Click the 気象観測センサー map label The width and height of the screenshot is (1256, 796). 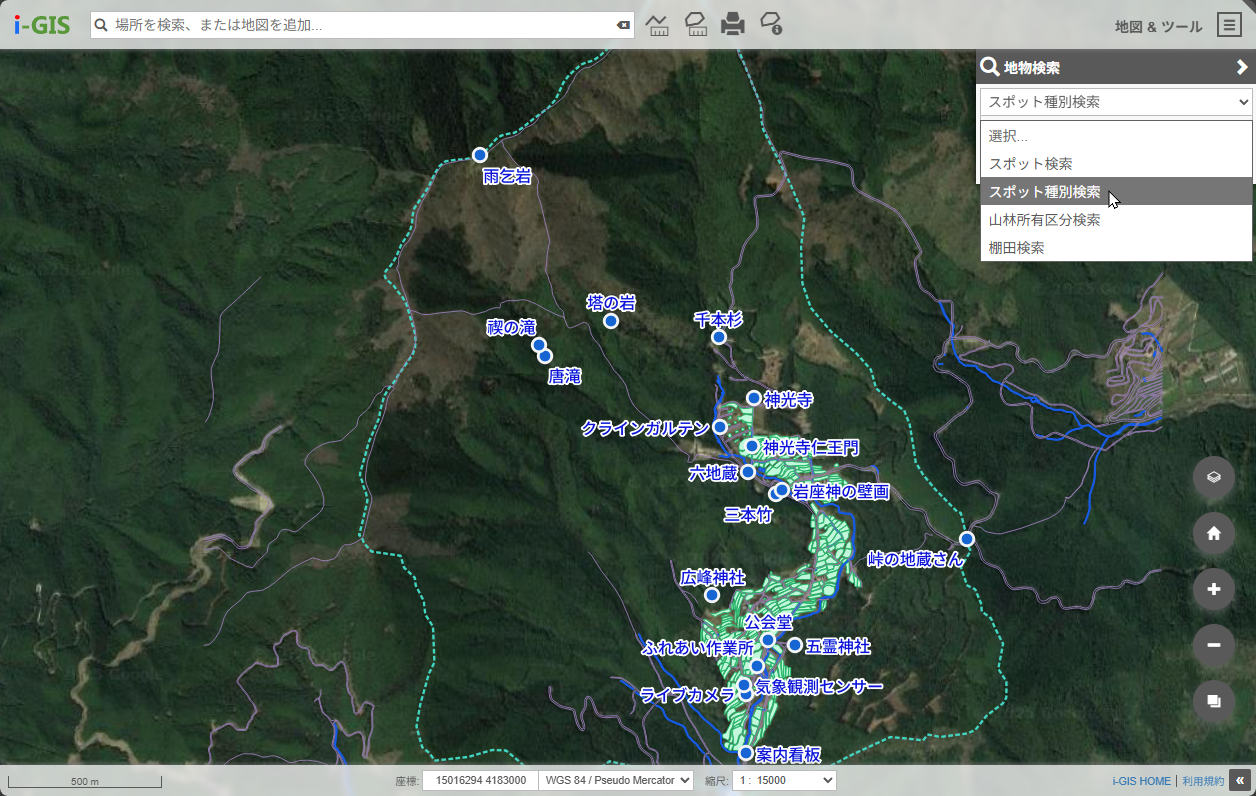click(819, 687)
